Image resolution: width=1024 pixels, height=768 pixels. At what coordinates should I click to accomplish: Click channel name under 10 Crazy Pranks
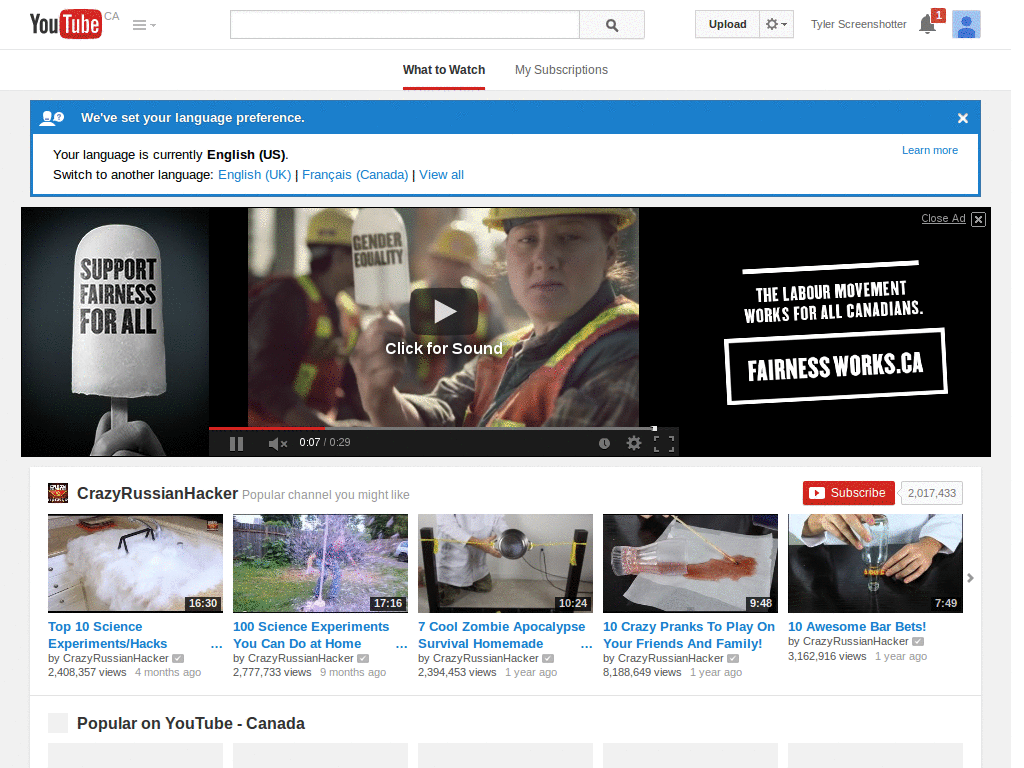click(x=671, y=658)
